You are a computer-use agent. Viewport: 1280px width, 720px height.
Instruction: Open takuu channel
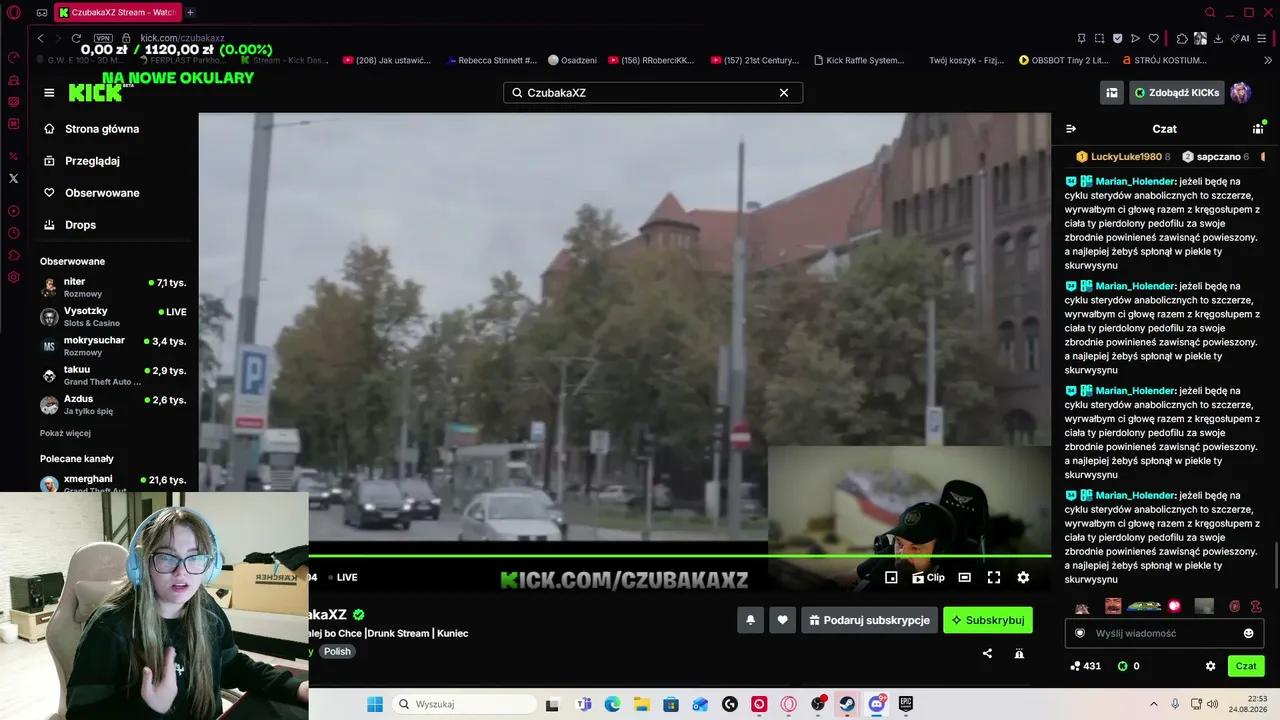[113, 375]
